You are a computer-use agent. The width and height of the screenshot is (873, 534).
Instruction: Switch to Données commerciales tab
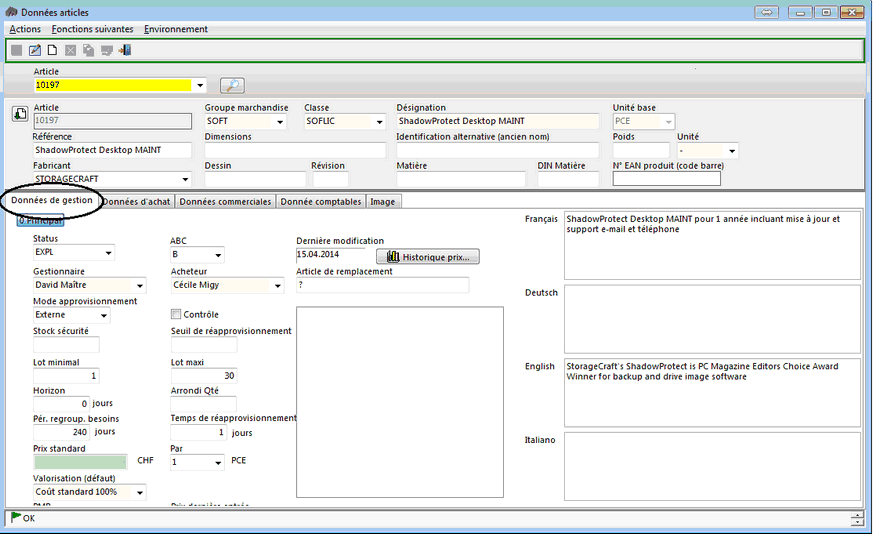coord(225,202)
